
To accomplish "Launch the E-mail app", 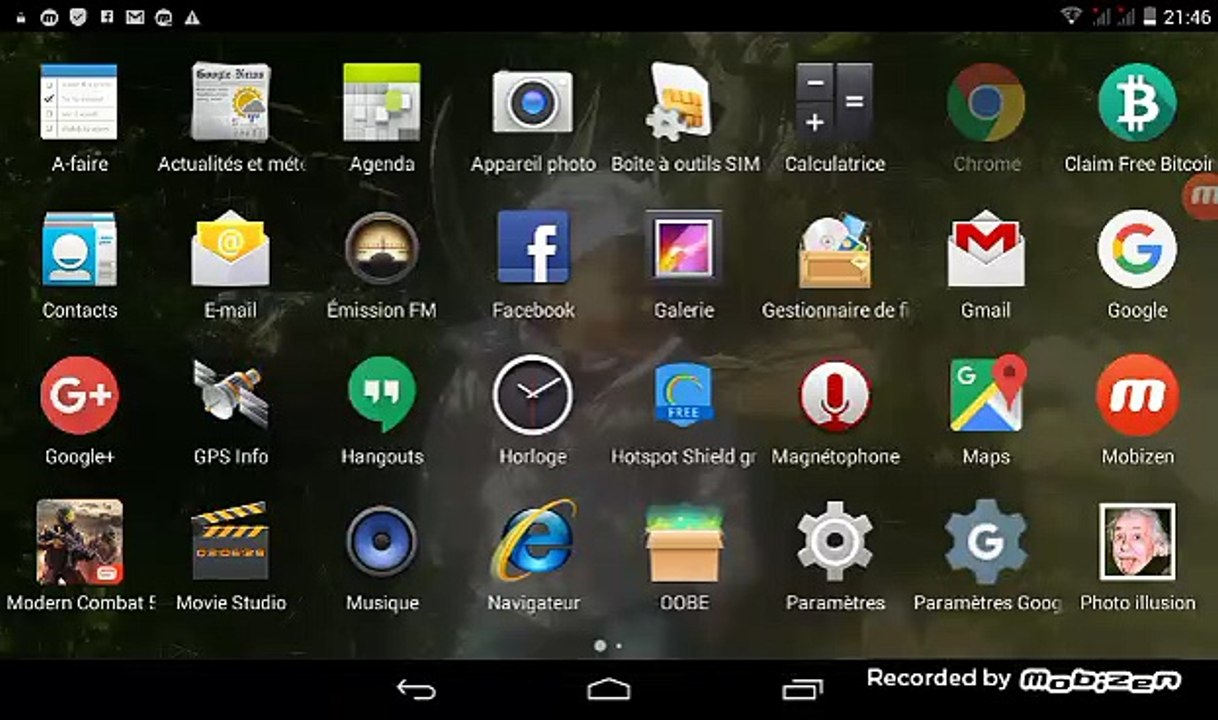I will [230, 248].
